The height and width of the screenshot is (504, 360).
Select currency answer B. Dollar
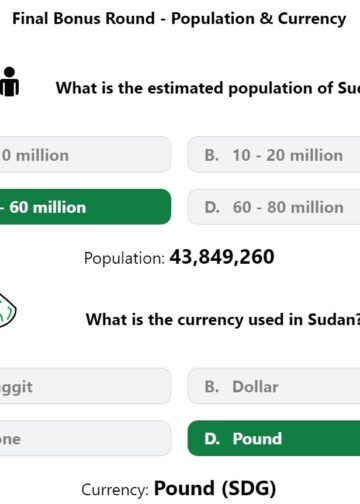(274, 386)
